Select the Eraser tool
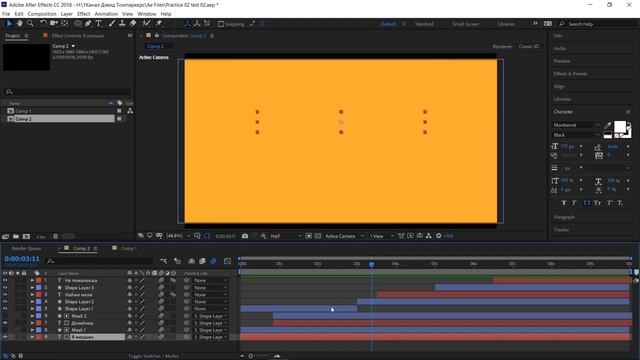 133,24
